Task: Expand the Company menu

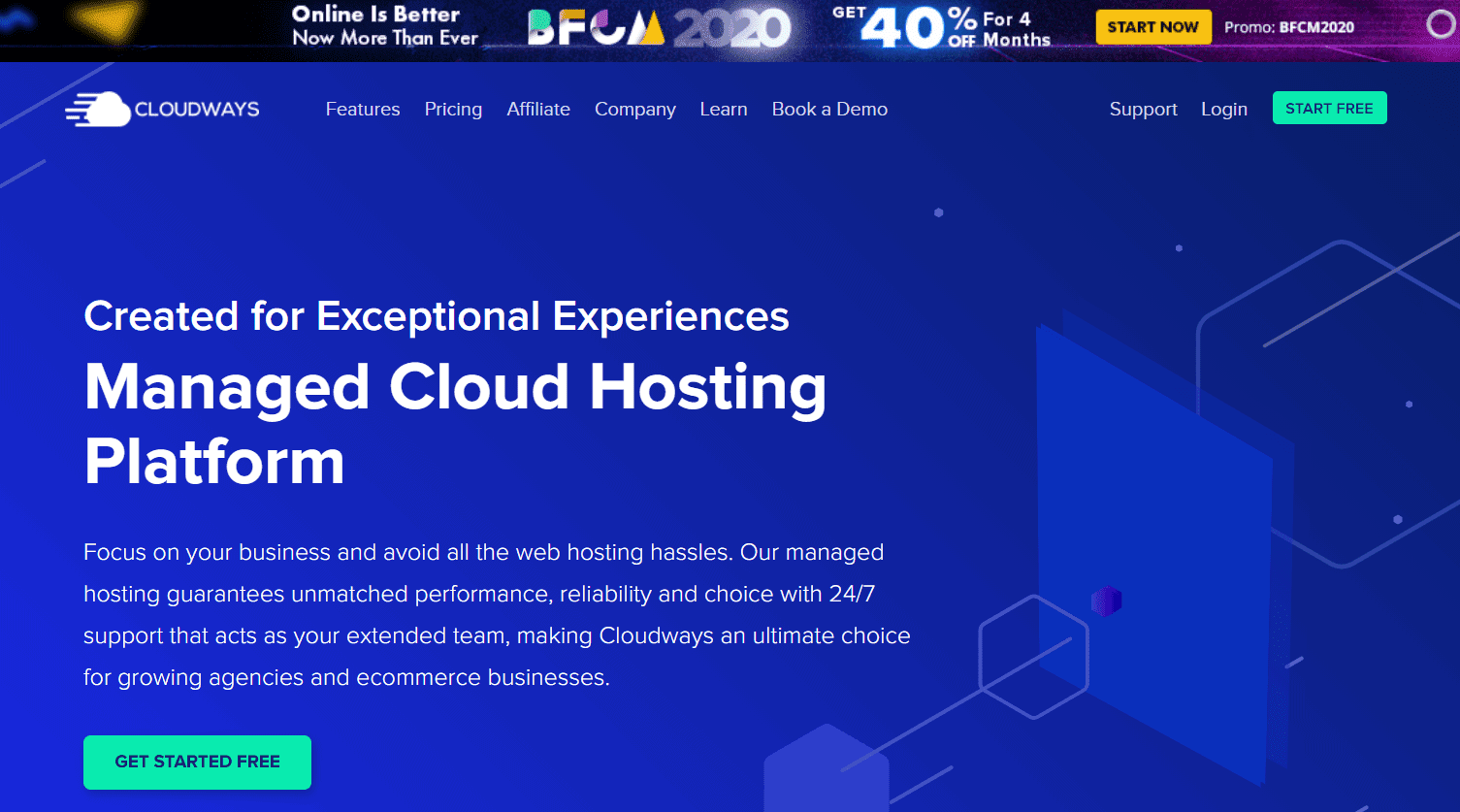Action: click(634, 110)
